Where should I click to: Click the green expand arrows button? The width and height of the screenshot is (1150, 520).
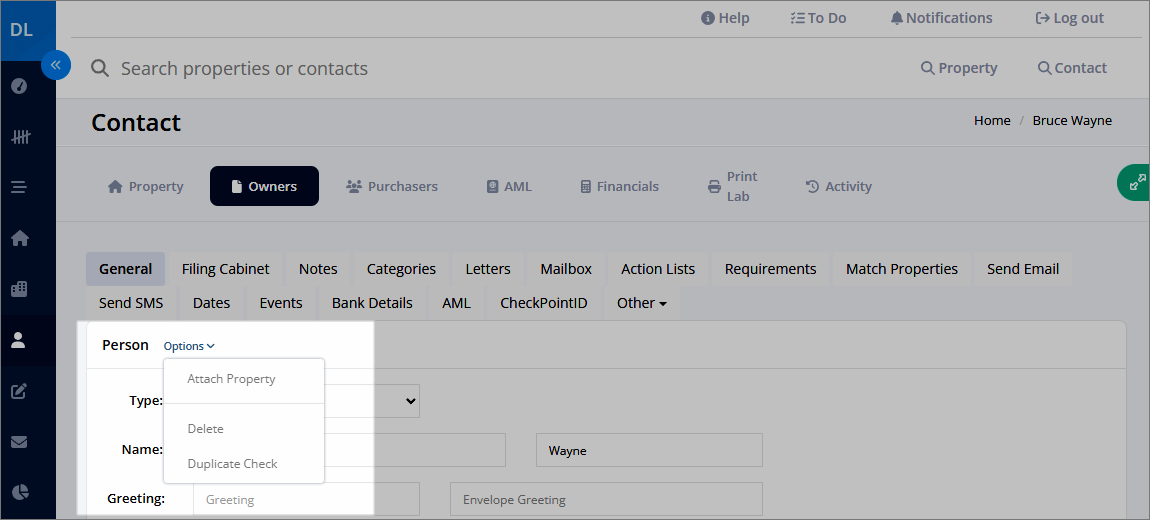click(1135, 183)
